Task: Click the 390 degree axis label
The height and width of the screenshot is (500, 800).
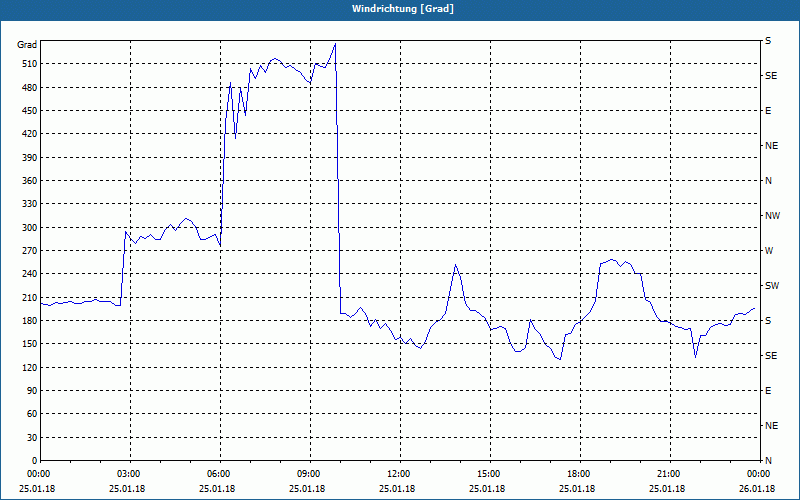Action: click(30, 158)
